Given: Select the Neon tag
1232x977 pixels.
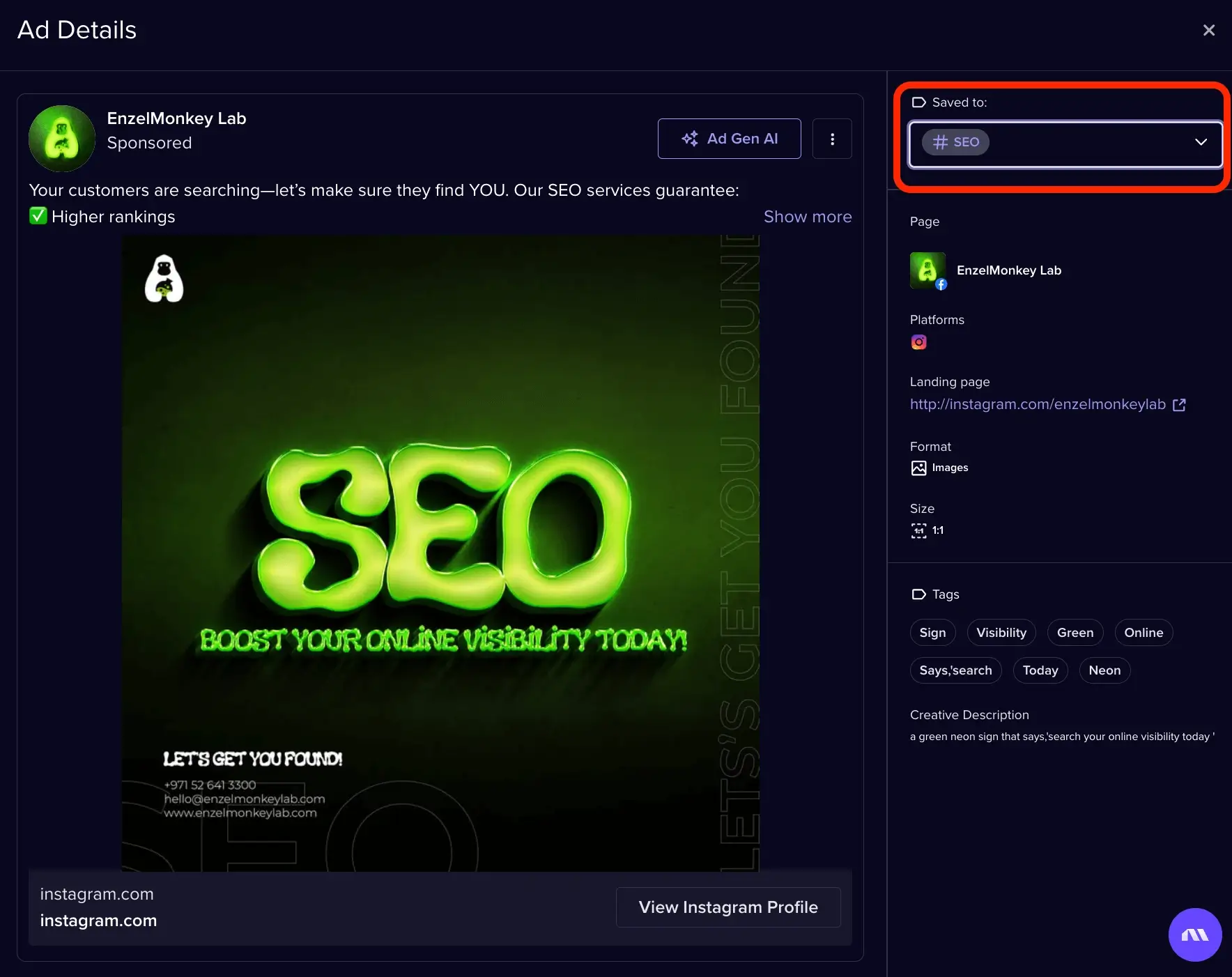Looking at the screenshot, I should click(x=1104, y=670).
